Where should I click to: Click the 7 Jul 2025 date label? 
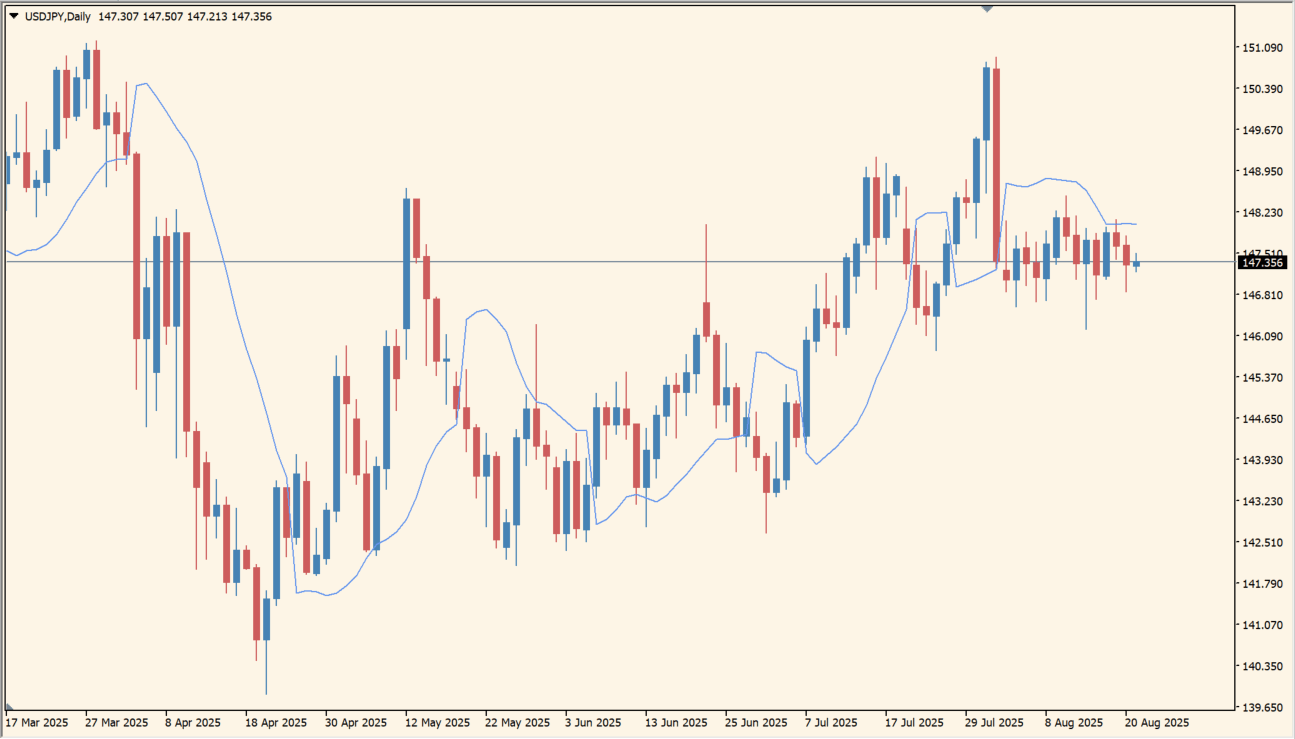(x=831, y=722)
